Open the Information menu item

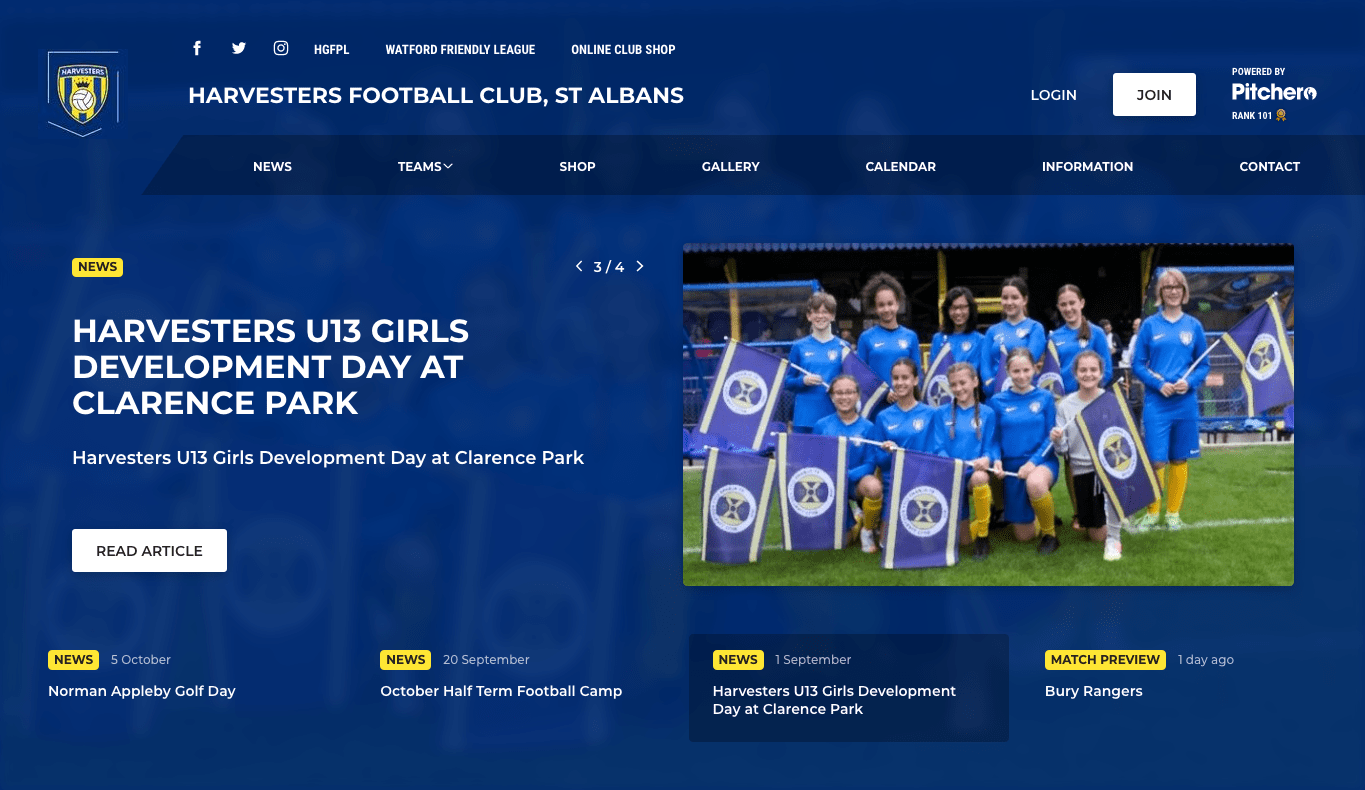coord(1087,167)
